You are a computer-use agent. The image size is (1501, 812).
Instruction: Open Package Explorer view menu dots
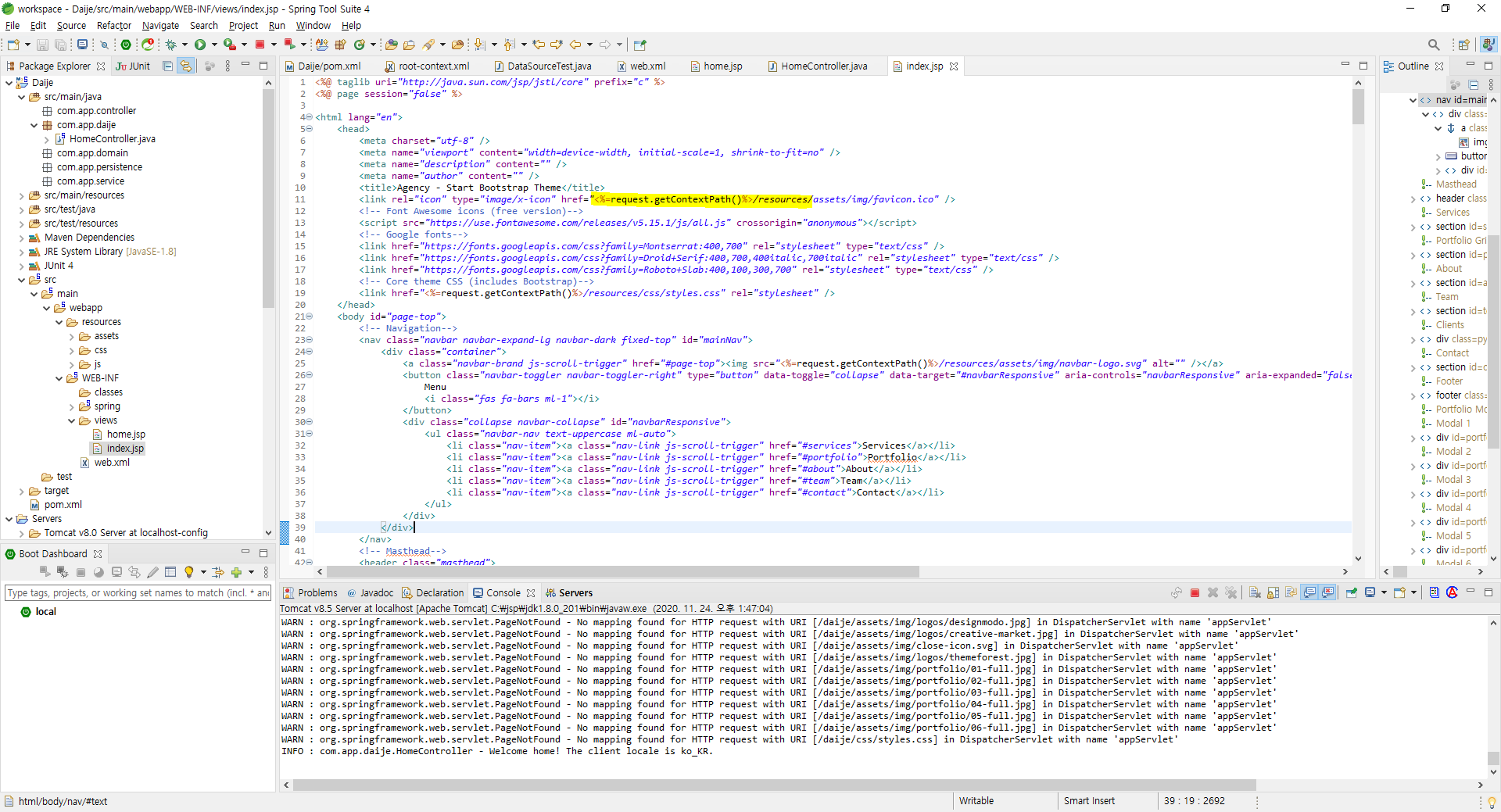tap(227, 66)
